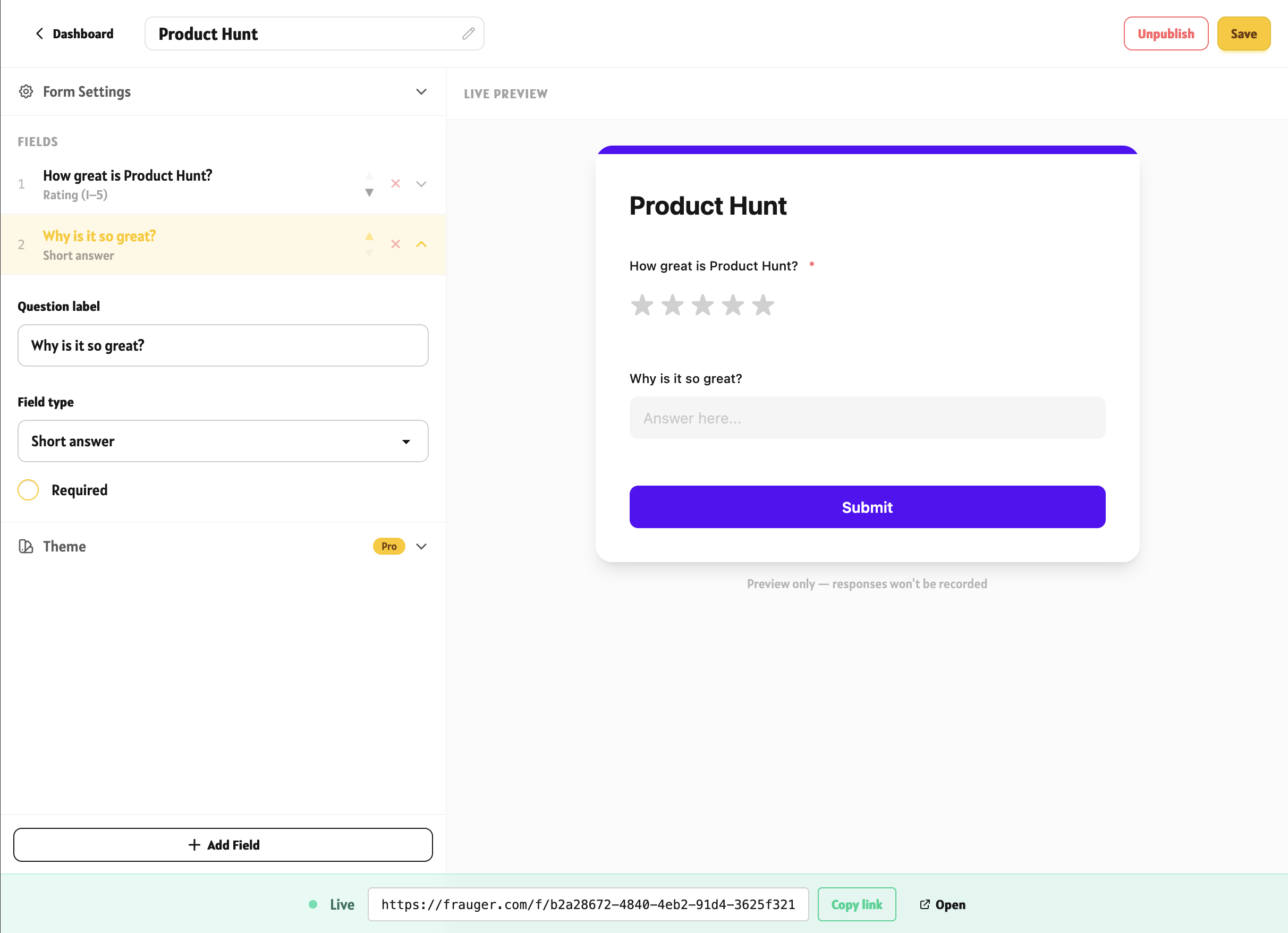Move 'How great is Product Hunt?' field down

369,192
